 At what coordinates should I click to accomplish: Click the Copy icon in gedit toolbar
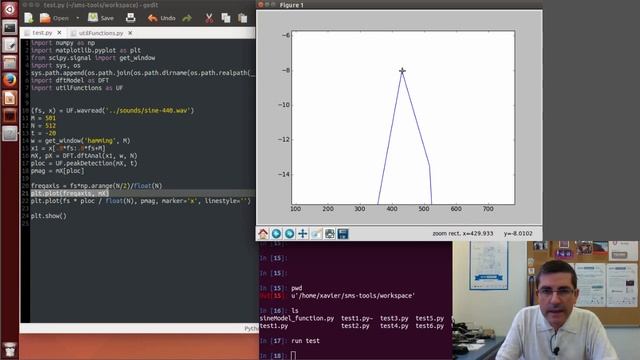tap(226, 18)
